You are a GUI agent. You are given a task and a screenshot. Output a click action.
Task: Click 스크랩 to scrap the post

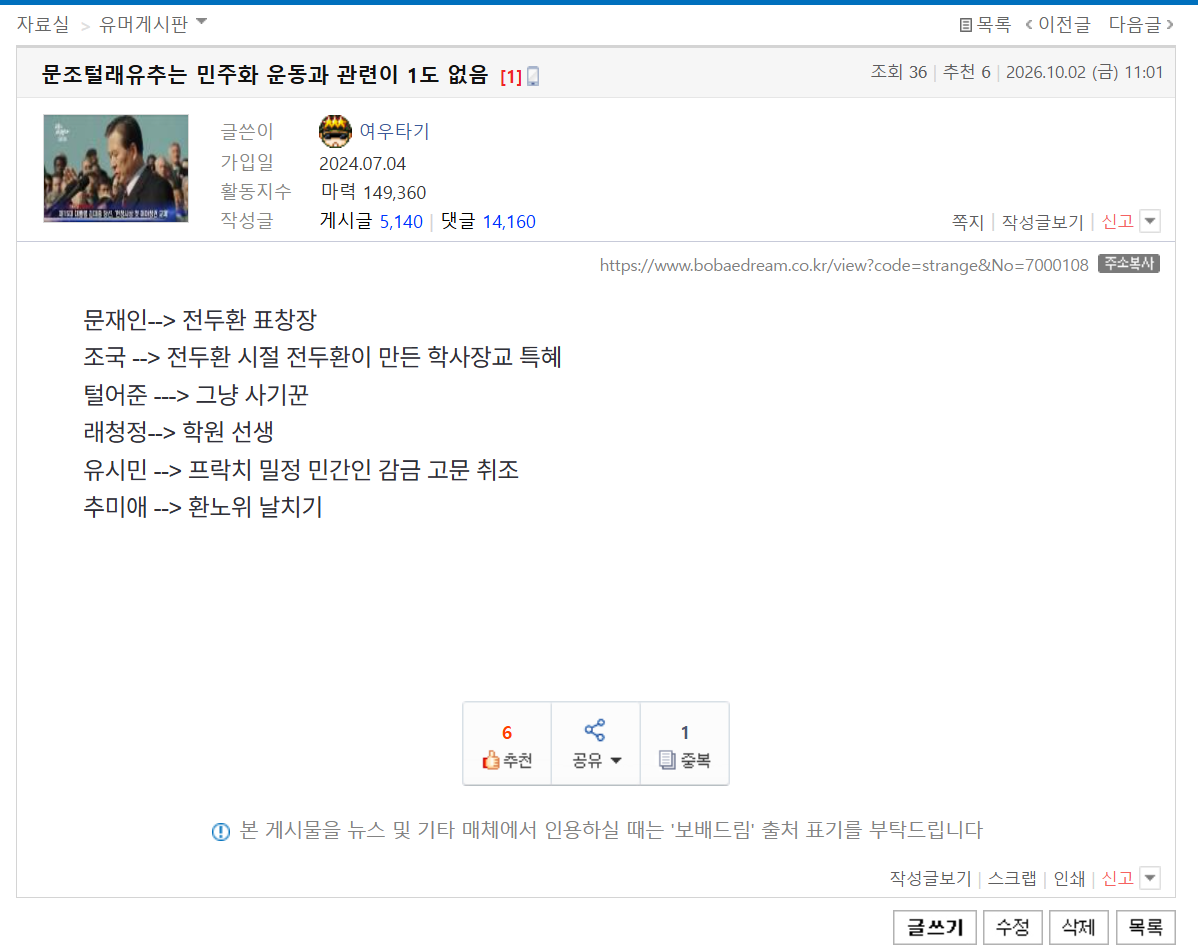(x=1012, y=878)
